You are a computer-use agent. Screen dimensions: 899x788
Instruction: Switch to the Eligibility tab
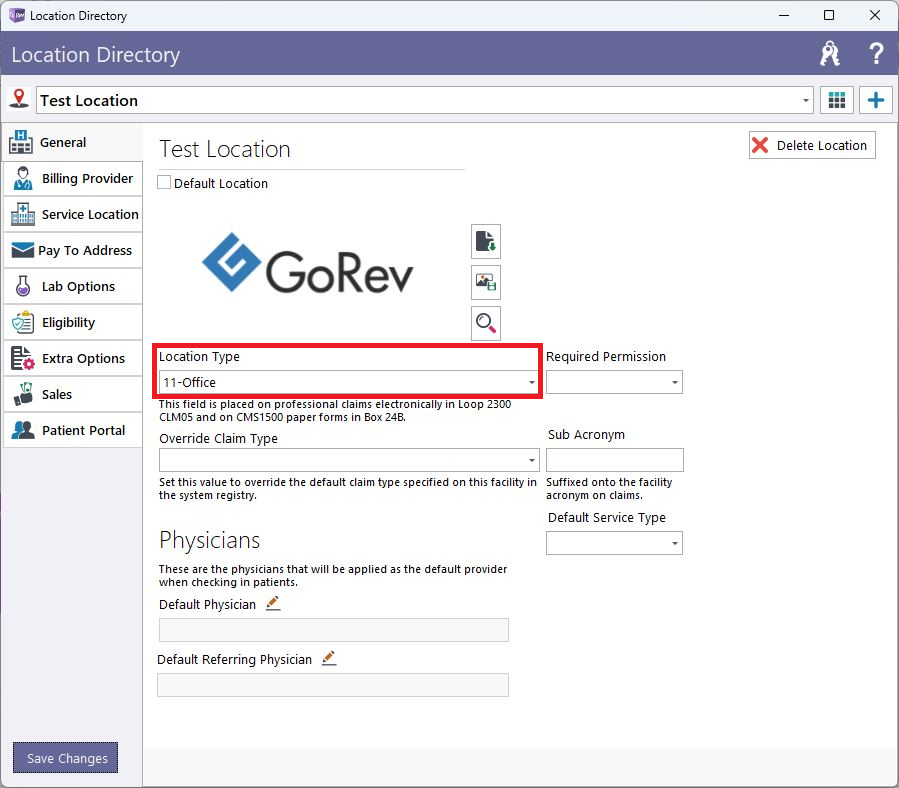73,322
